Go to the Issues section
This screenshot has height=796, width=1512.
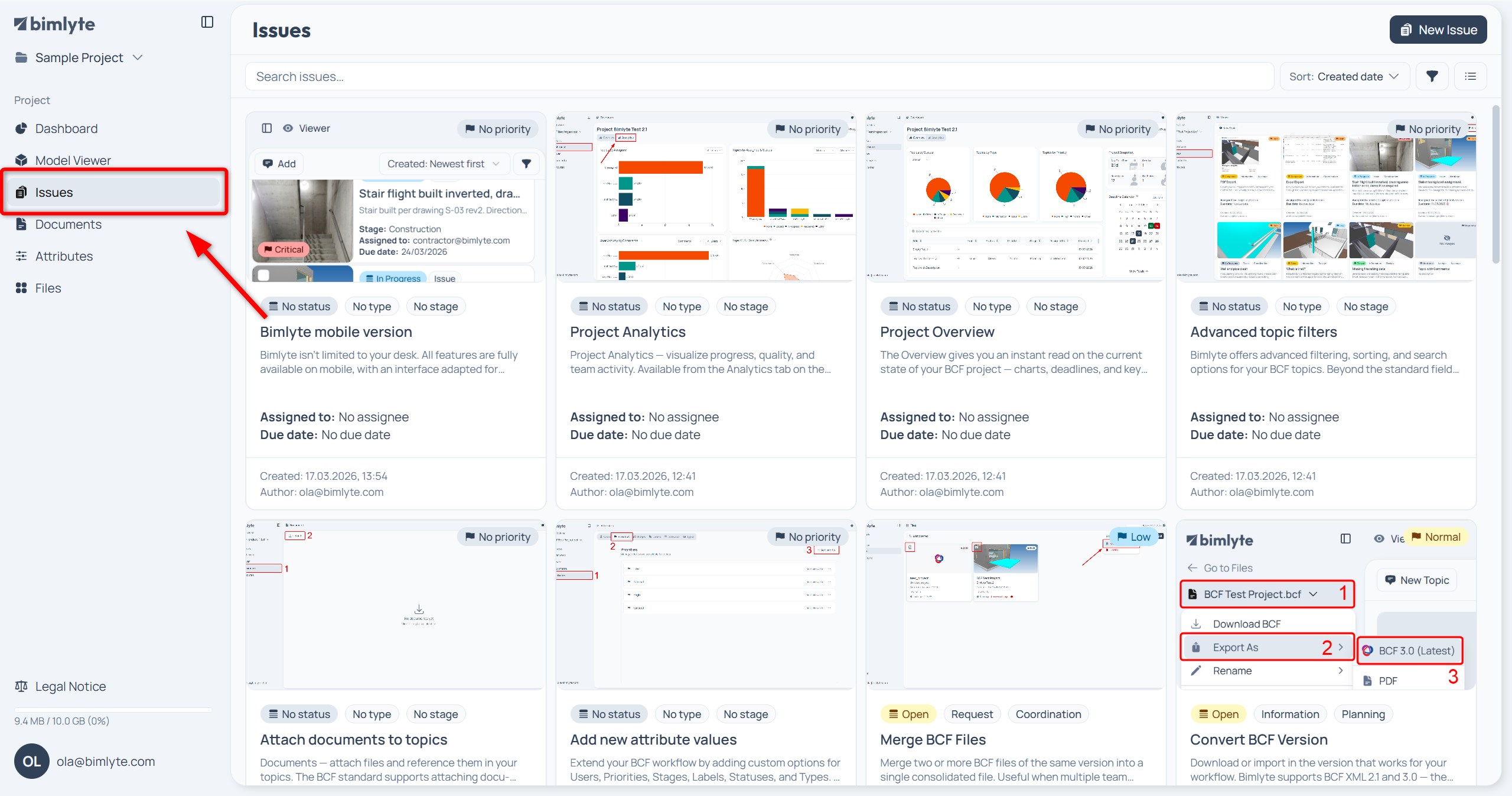[x=113, y=193]
